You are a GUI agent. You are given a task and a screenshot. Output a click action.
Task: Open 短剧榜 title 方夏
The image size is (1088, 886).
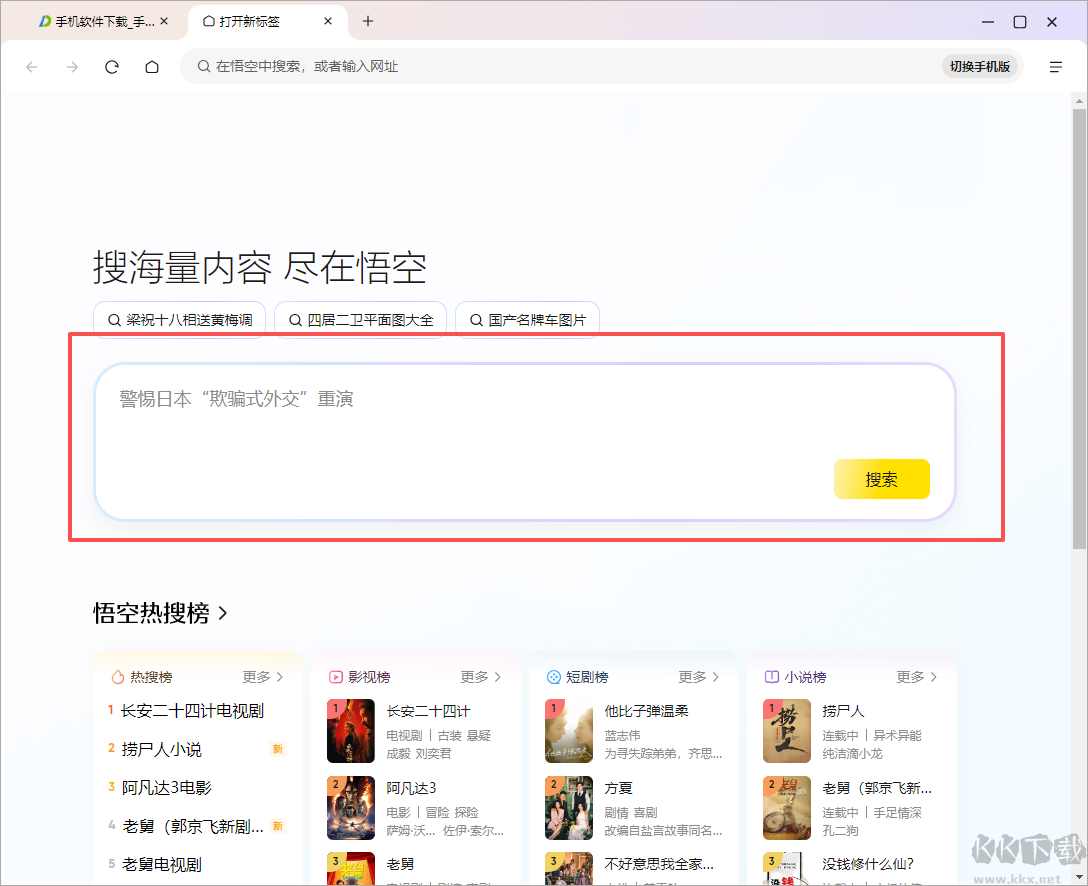pos(618,788)
